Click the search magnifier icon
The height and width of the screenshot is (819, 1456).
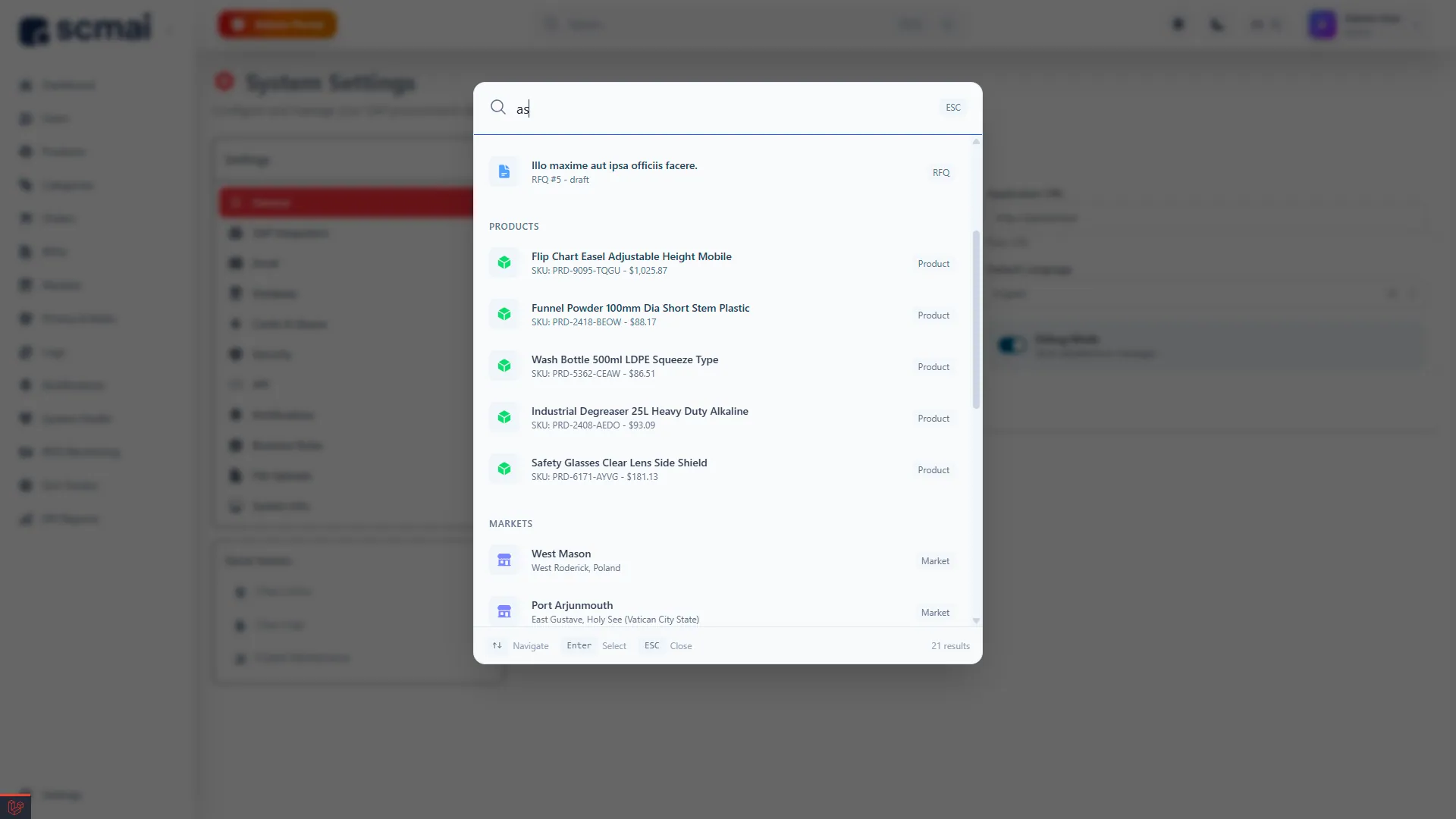pyautogui.click(x=497, y=108)
